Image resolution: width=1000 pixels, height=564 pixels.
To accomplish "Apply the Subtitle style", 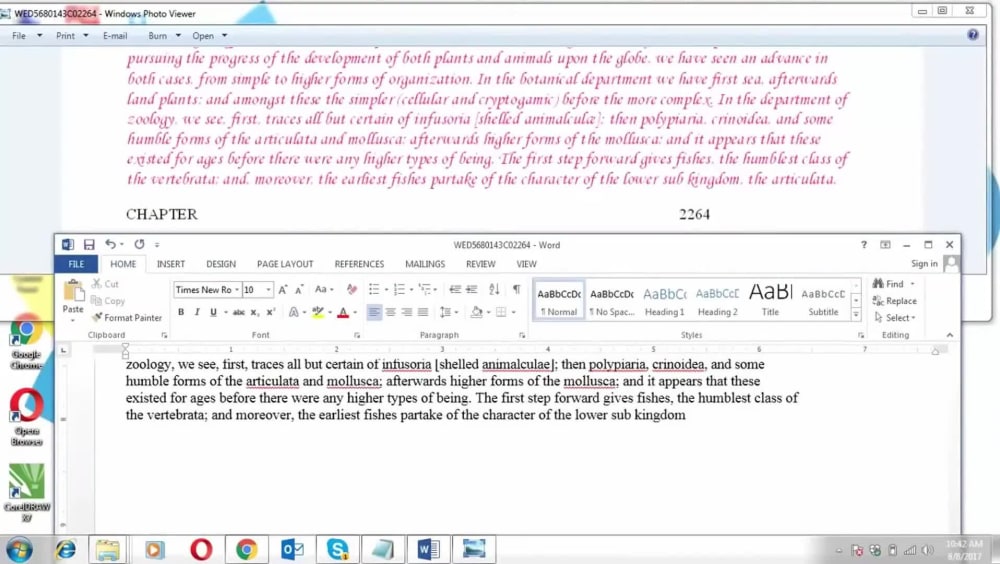I will click(x=823, y=301).
